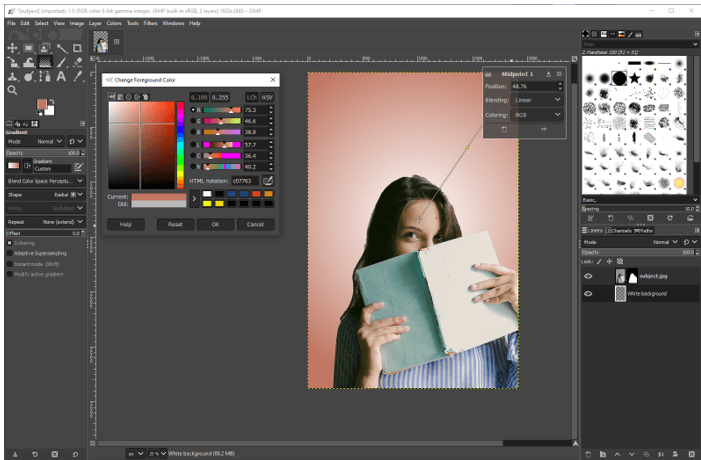
Task: Open the Layers panel Mode dropdown
Action: [x=631, y=242]
